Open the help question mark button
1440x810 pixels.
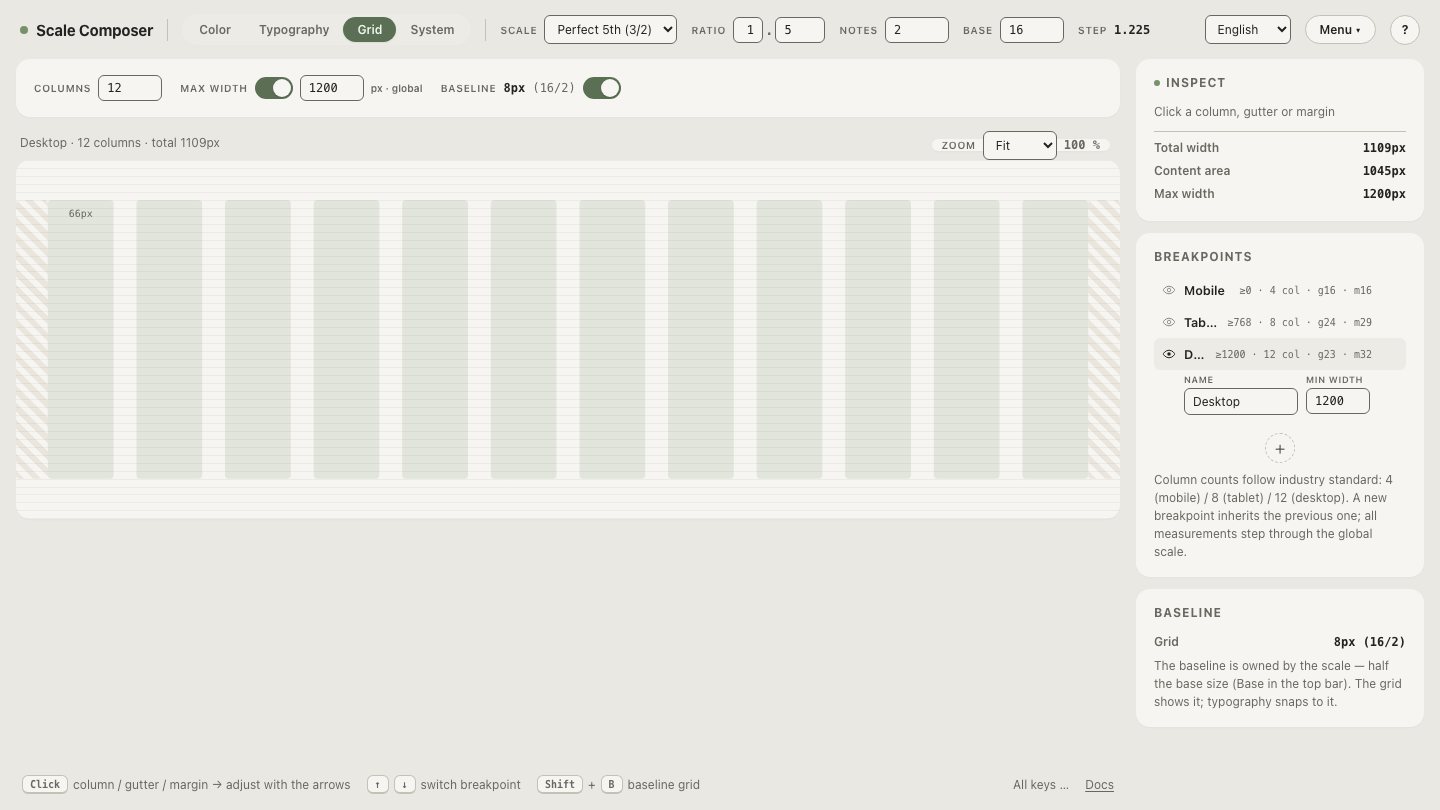(x=1405, y=30)
